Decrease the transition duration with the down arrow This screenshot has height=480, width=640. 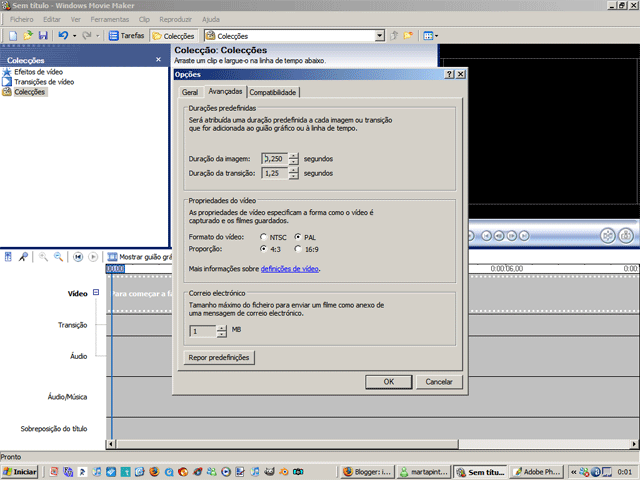(x=293, y=176)
